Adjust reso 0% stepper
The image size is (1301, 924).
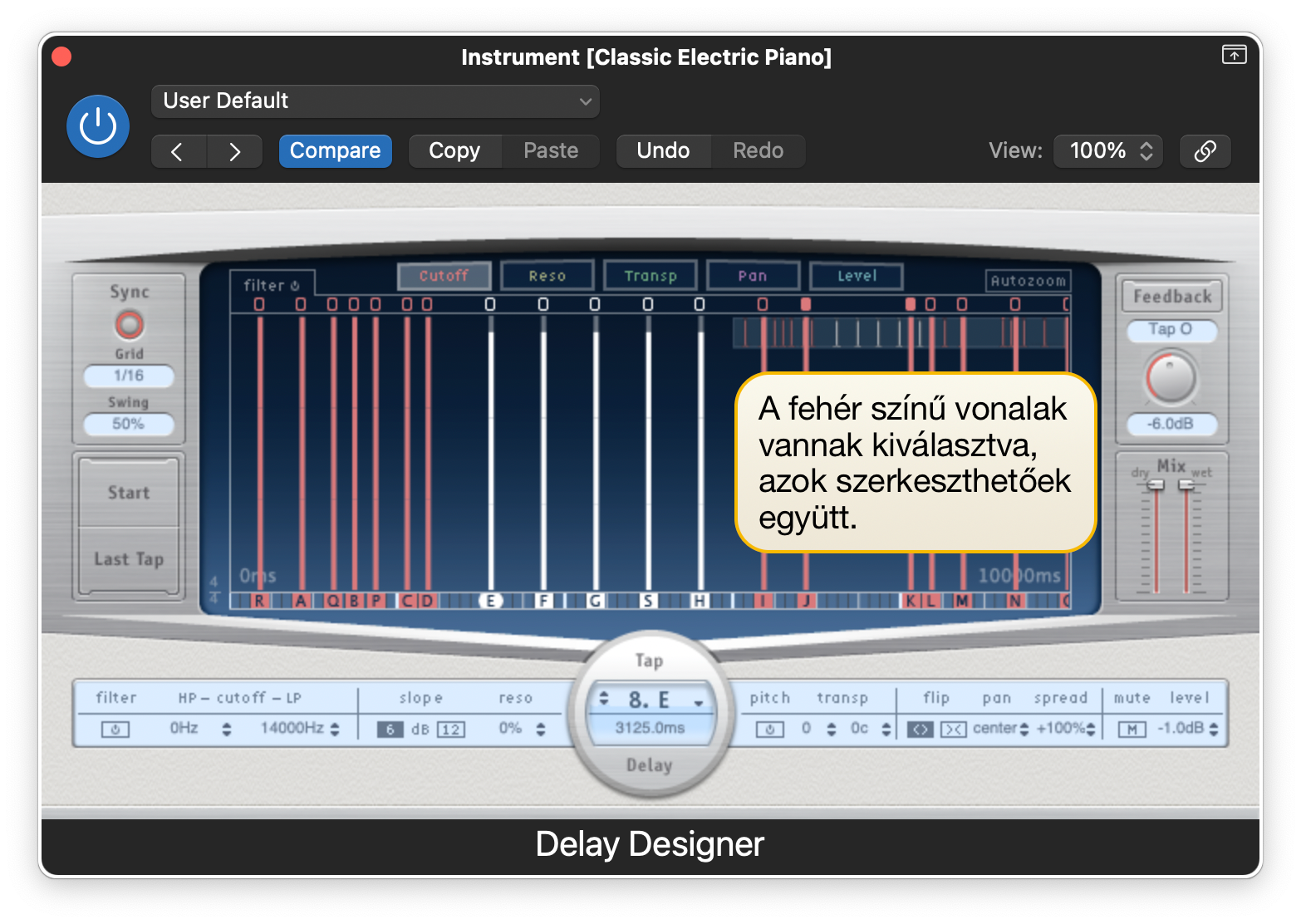[x=541, y=730]
